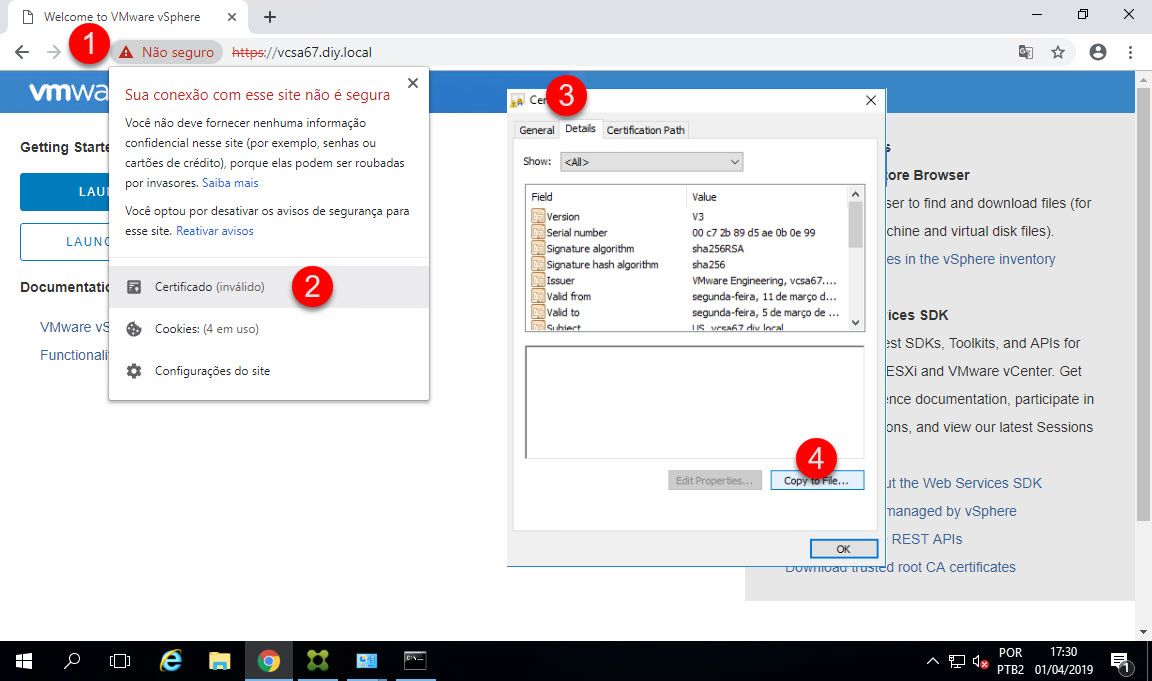Open the Windows Start menu

[24, 661]
